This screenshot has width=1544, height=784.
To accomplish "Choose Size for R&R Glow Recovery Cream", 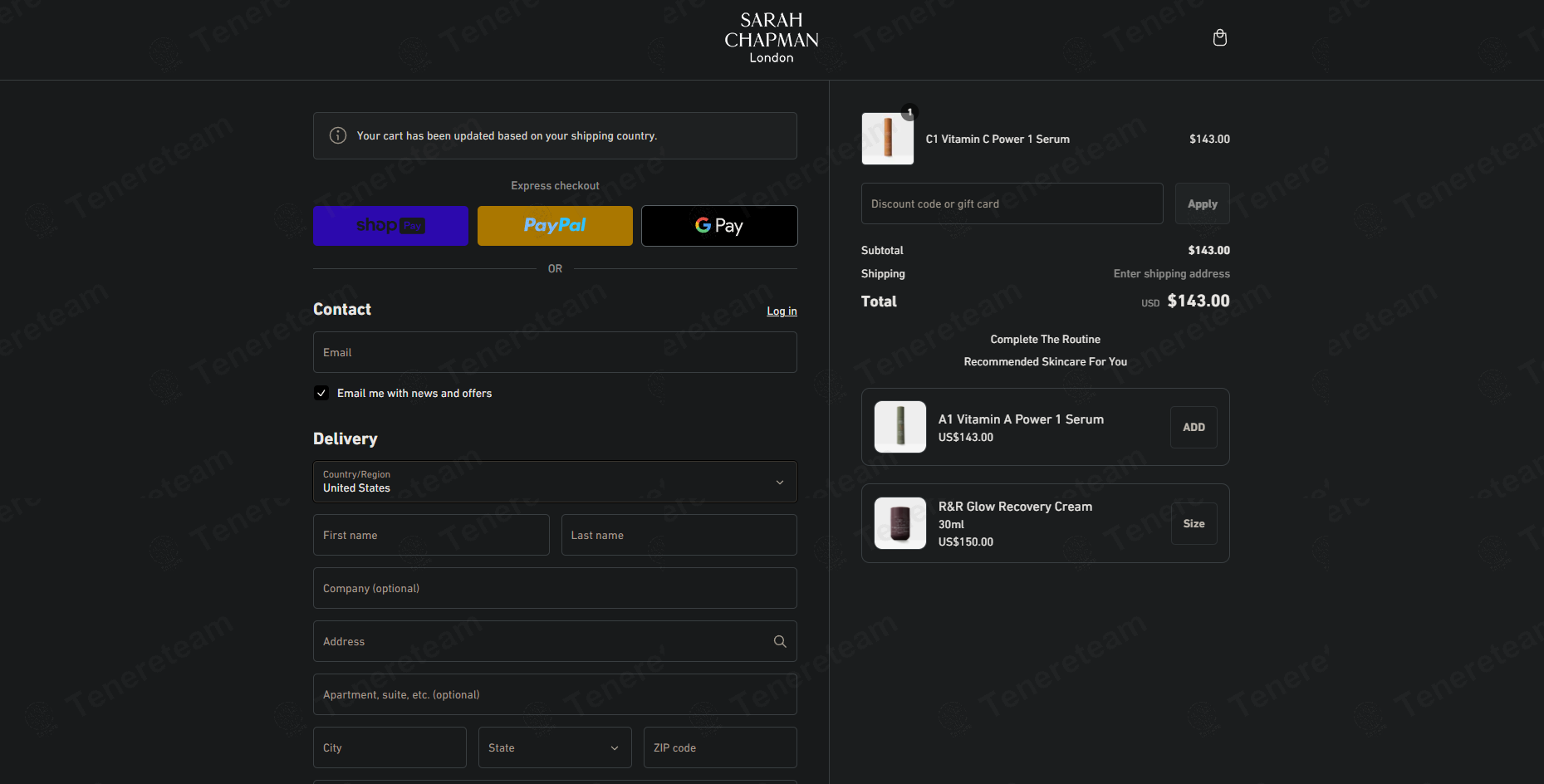I will (x=1194, y=523).
